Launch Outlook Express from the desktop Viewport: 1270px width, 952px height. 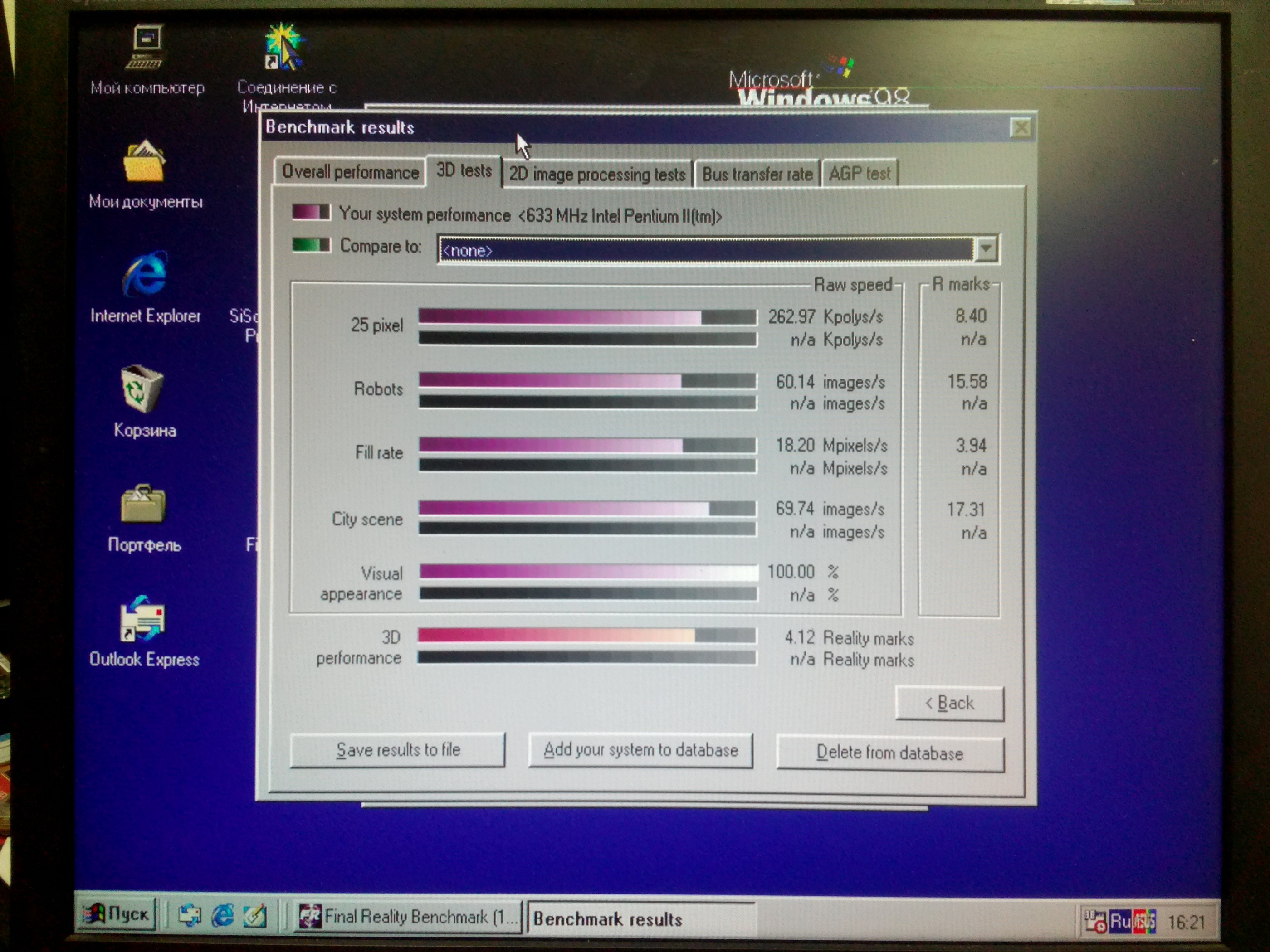point(143,620)
